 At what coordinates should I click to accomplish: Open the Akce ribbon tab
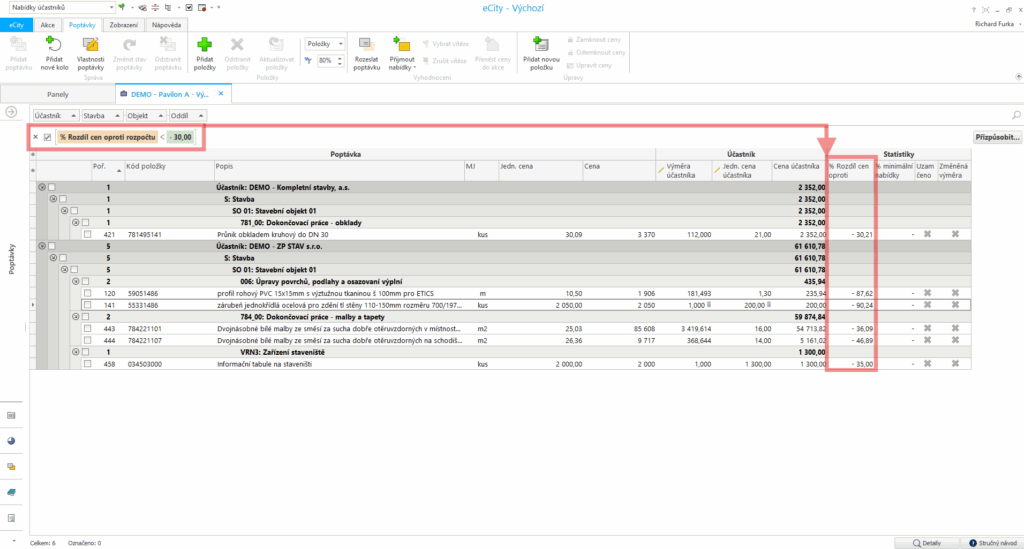[x=48, y=24]
